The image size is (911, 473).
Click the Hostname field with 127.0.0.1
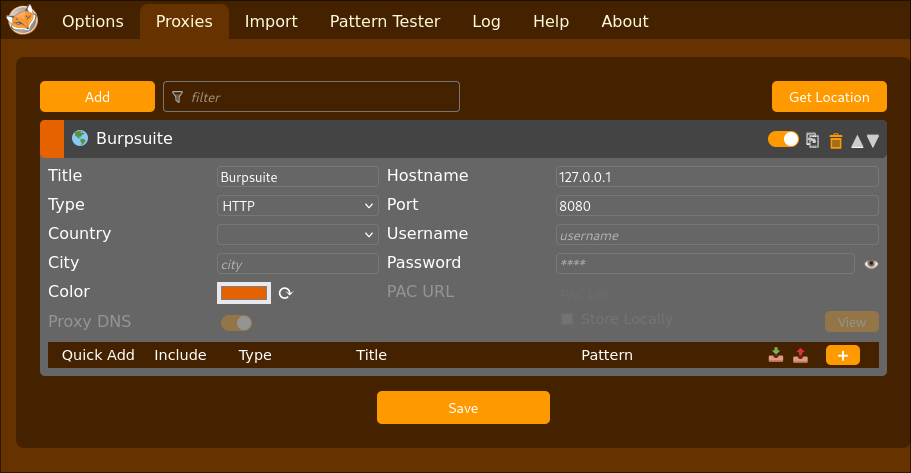click(x=717, y=177)
